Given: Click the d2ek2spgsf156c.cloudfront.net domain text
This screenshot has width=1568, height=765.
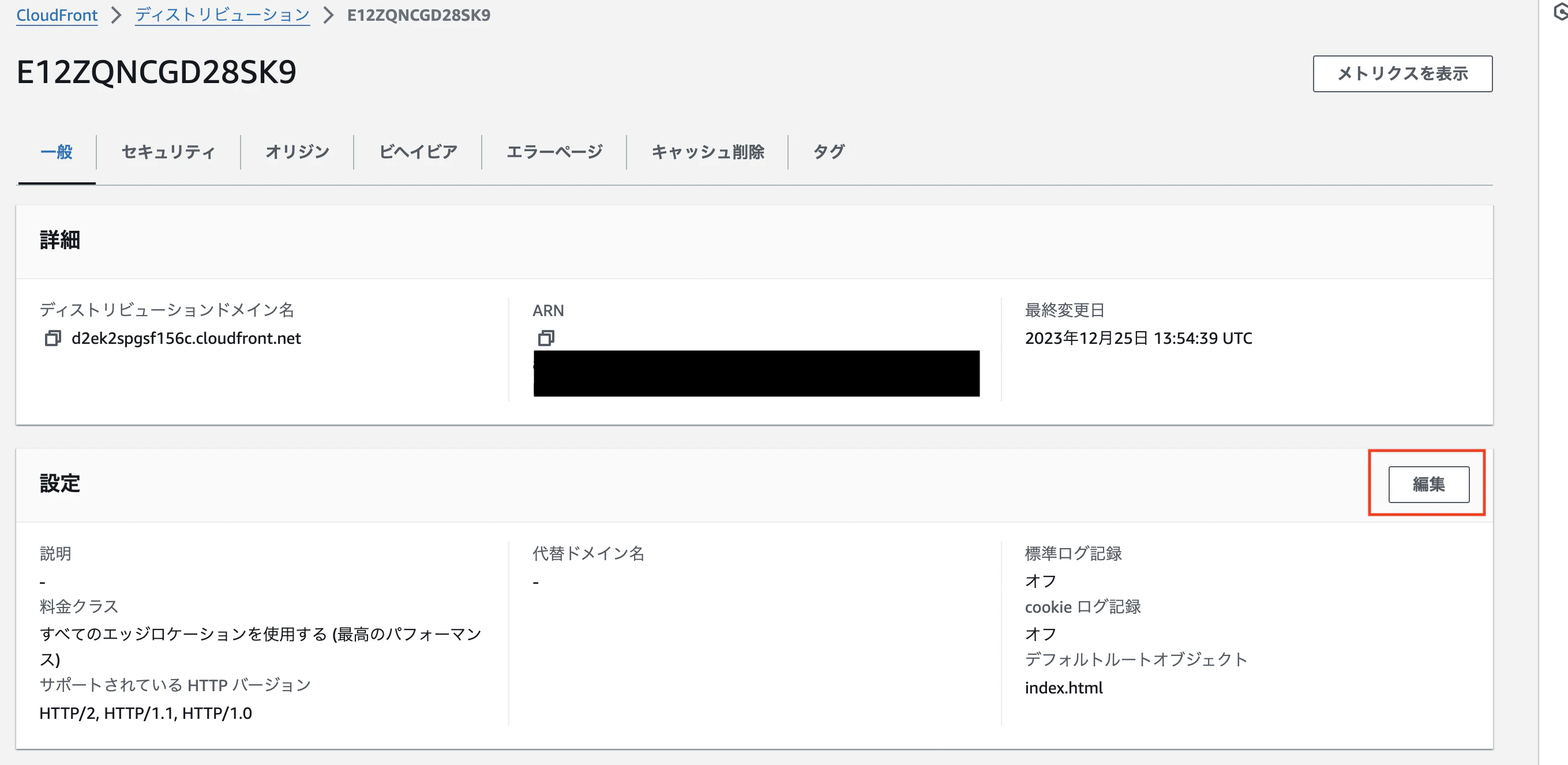Looking at the screenshot, I should click(186, 339).
